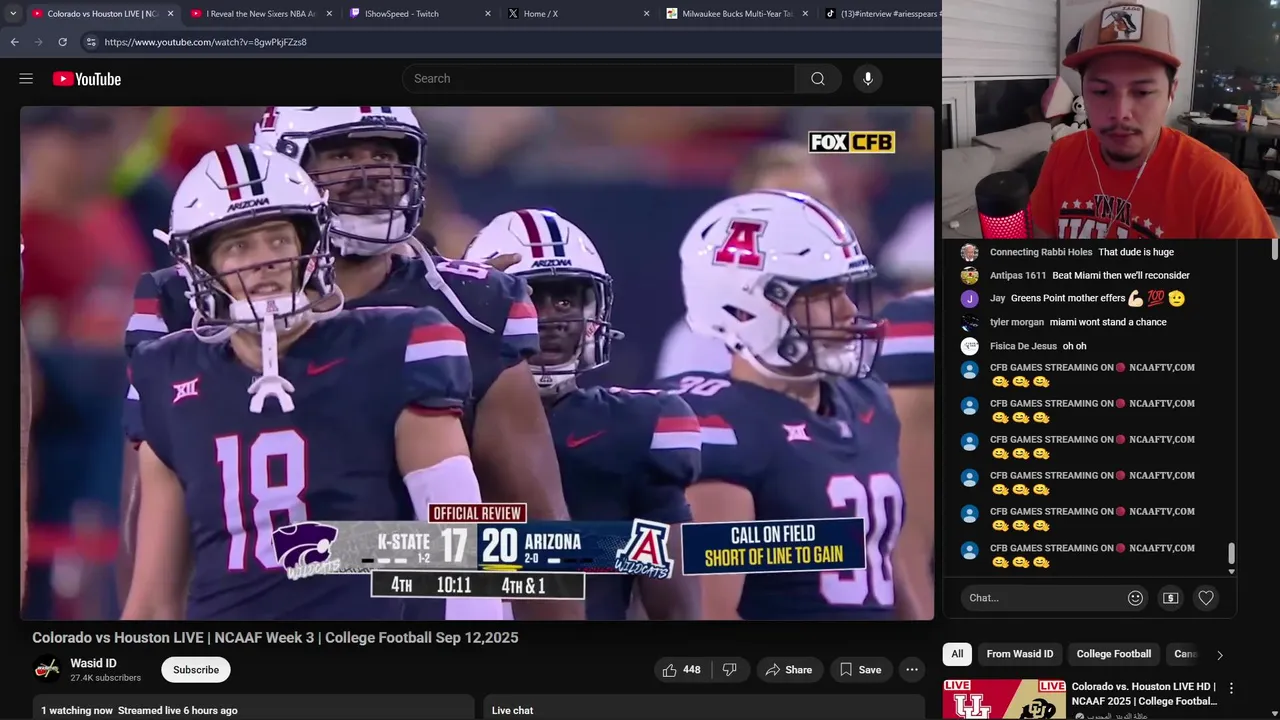This screenshot has width=1280, height=720.
Task: Click the YouTube logo to go home
Action: 87,79
